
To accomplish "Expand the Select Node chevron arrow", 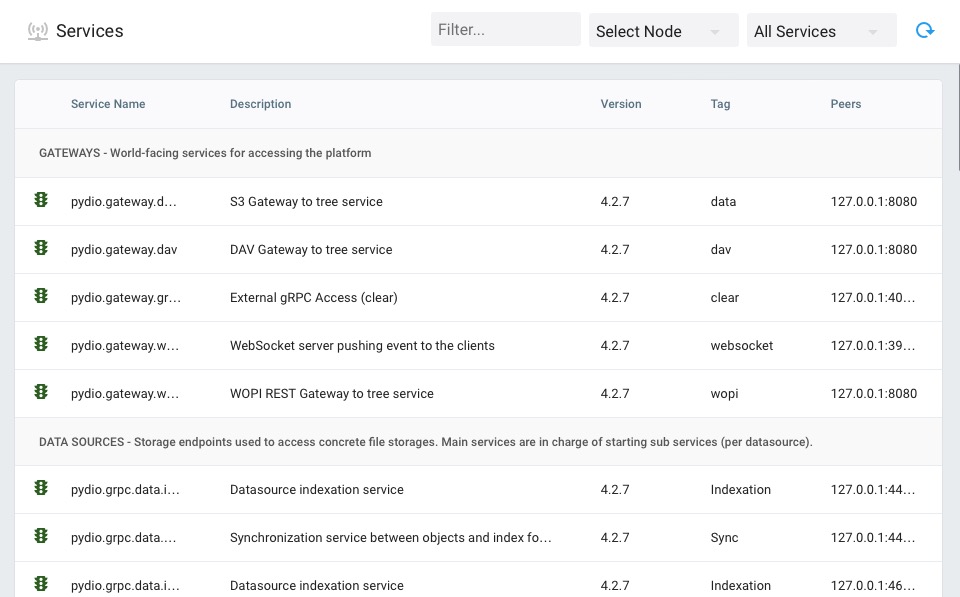I will pyautogui.click(x=714, y=31).
